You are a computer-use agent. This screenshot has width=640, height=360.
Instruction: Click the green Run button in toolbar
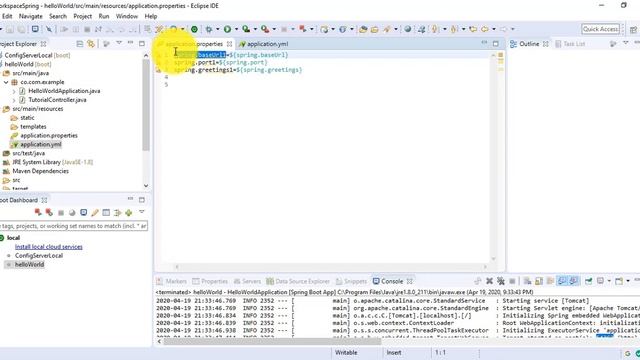227,29
